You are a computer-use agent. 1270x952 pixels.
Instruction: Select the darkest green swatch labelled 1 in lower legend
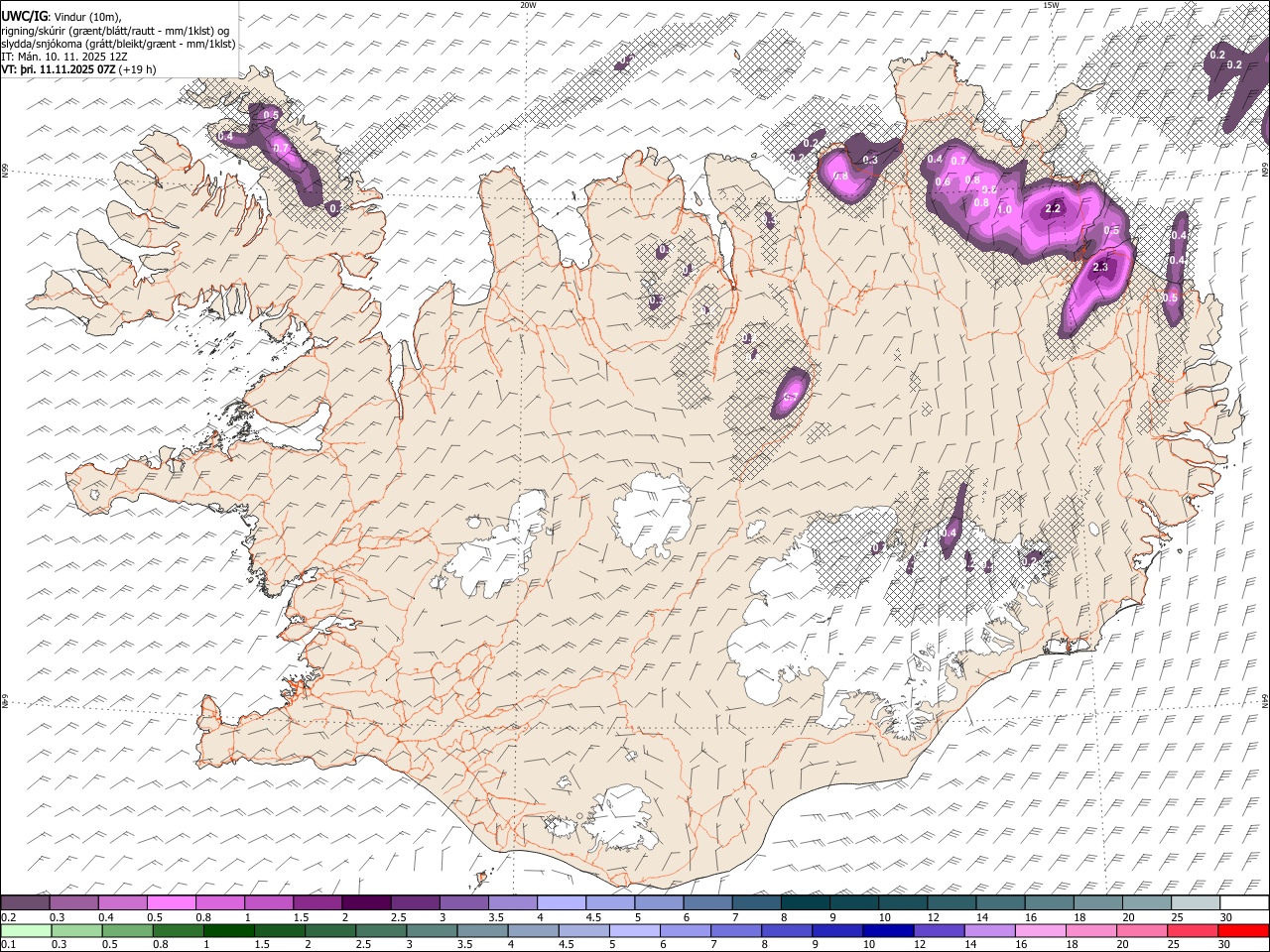click(228, 930)
